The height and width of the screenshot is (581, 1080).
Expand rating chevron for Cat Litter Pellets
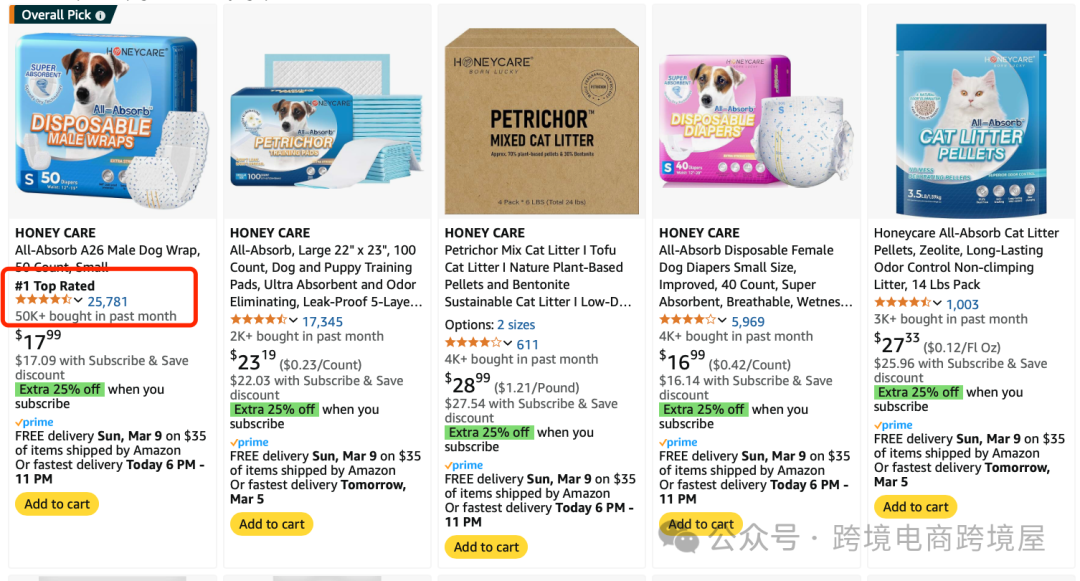(x=938, y=304)
